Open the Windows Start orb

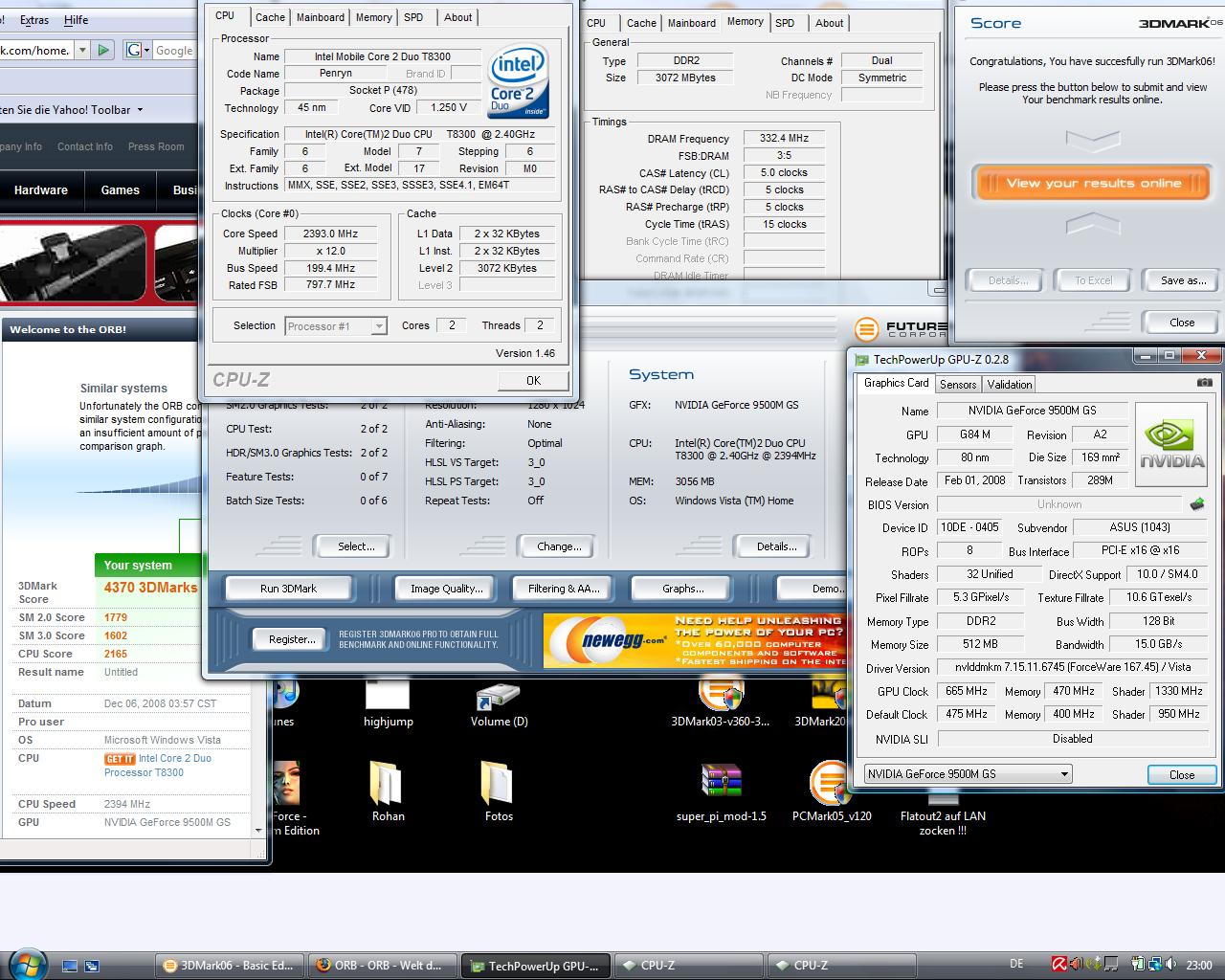pyautogui.click(x=26, y=964)
